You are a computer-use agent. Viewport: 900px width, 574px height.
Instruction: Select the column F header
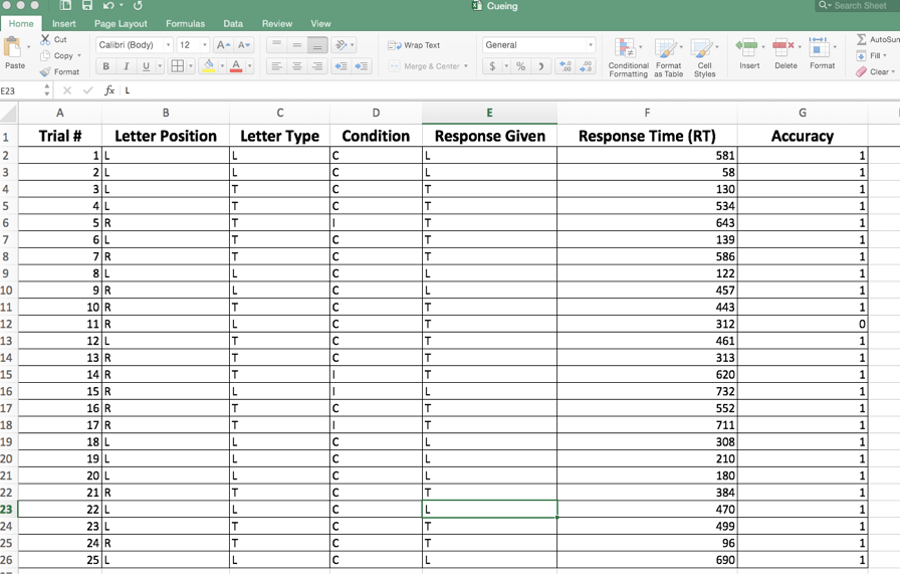647,113
